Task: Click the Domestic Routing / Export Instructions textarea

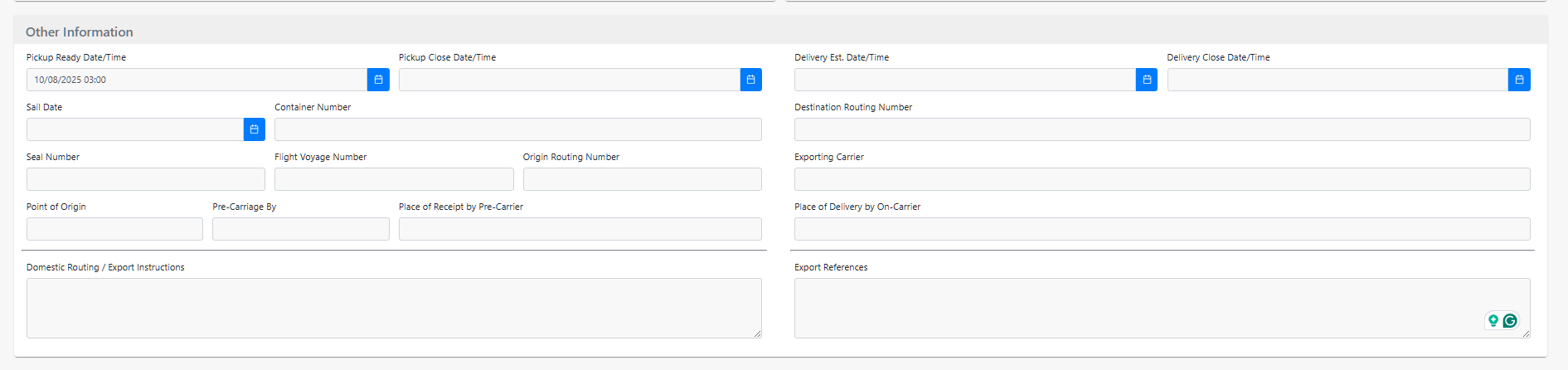Action: (x=394, y=308)
